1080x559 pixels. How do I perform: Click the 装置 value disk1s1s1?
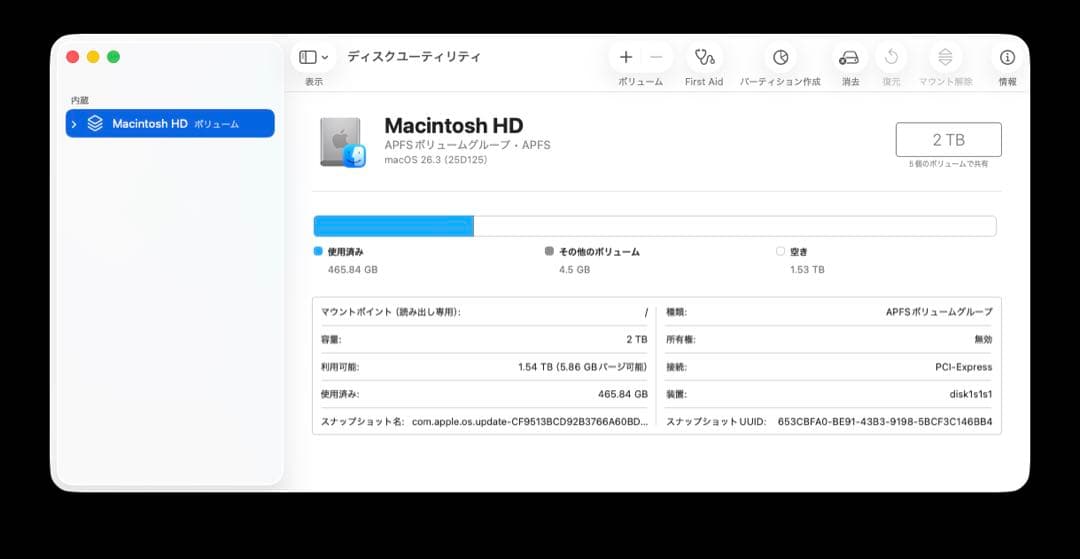pyautogui.click(x=971, y=394)
